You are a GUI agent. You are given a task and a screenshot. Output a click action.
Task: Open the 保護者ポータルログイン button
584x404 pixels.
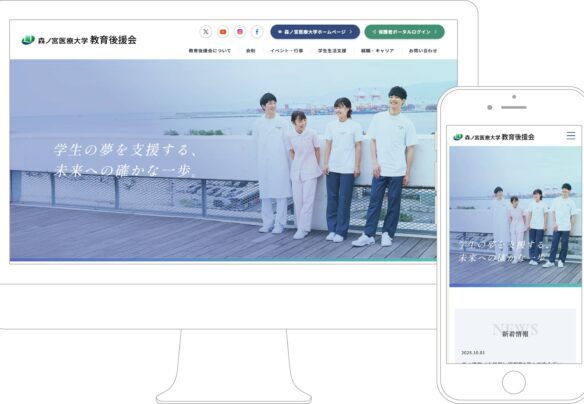pos(404,32)
